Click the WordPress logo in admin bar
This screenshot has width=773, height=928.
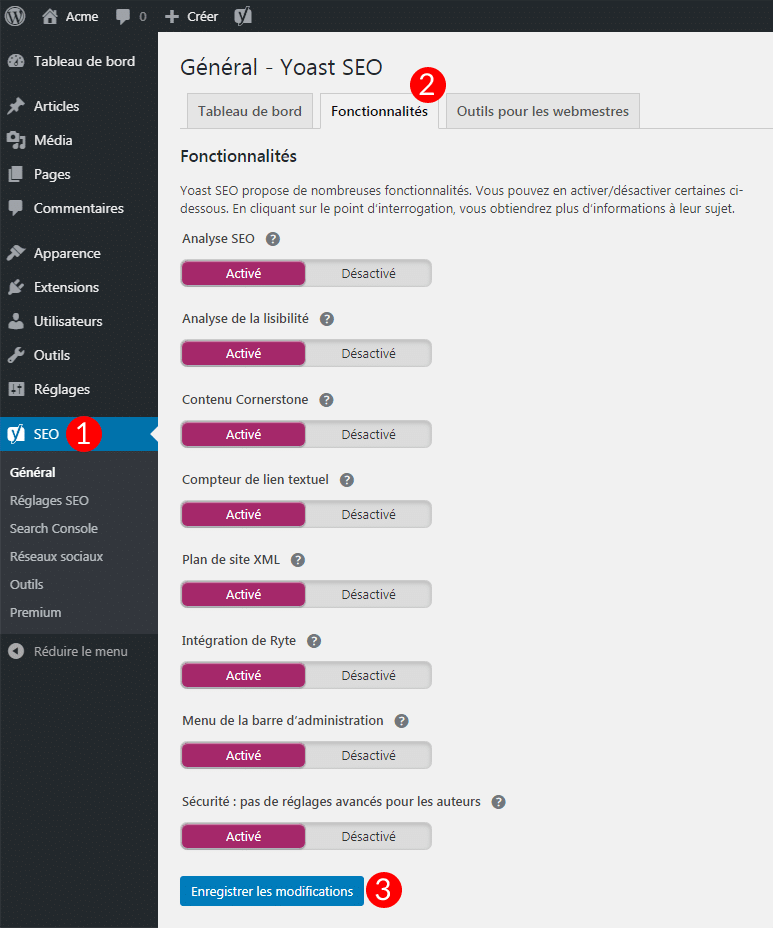(15, 16)
